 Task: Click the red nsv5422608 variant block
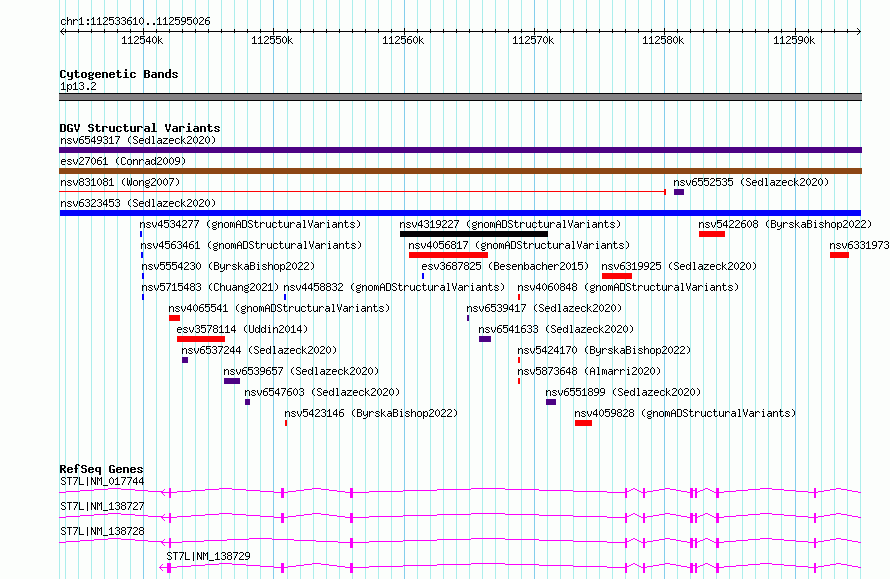(712, 234)
